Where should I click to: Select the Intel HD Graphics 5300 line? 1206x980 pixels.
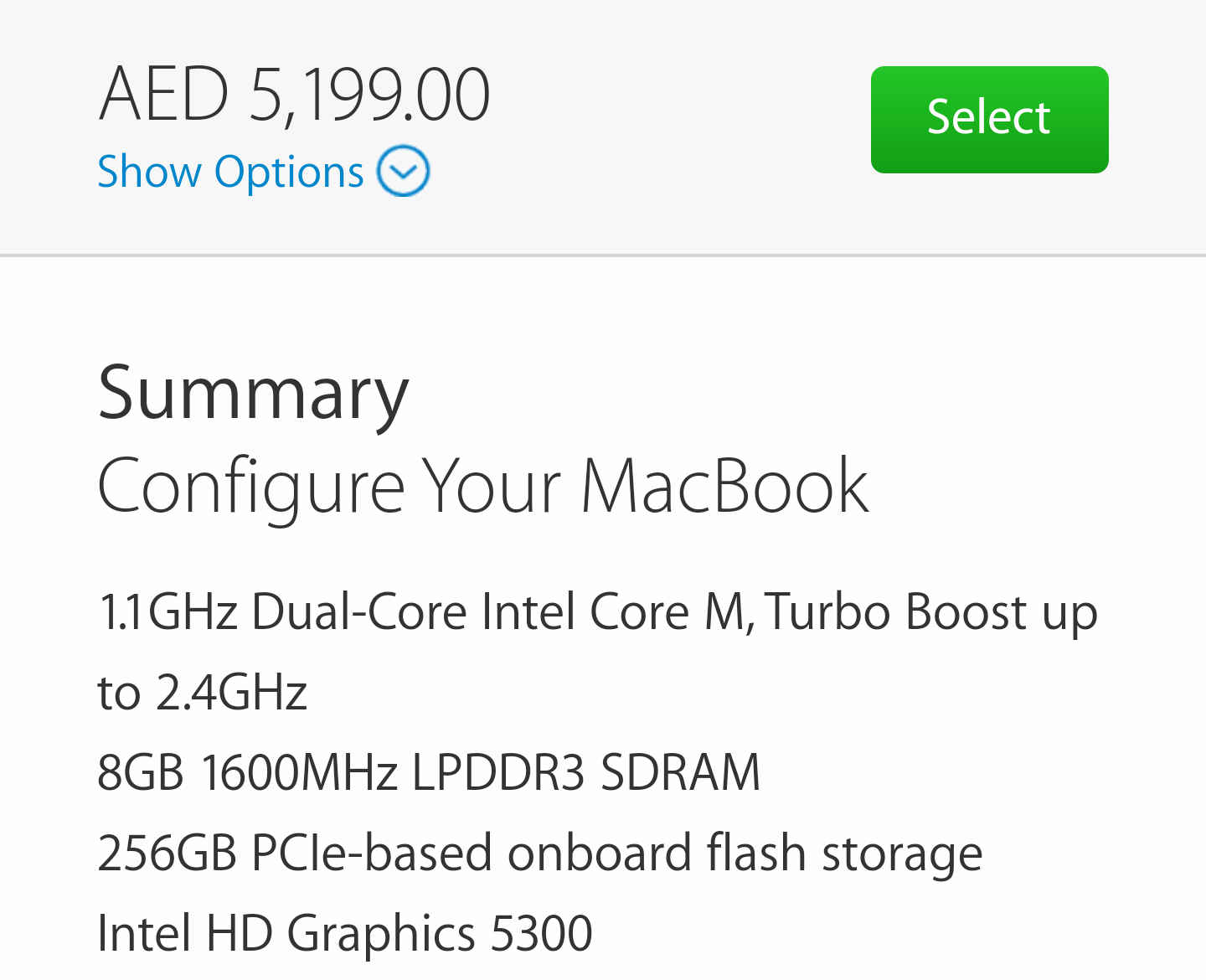345,934
